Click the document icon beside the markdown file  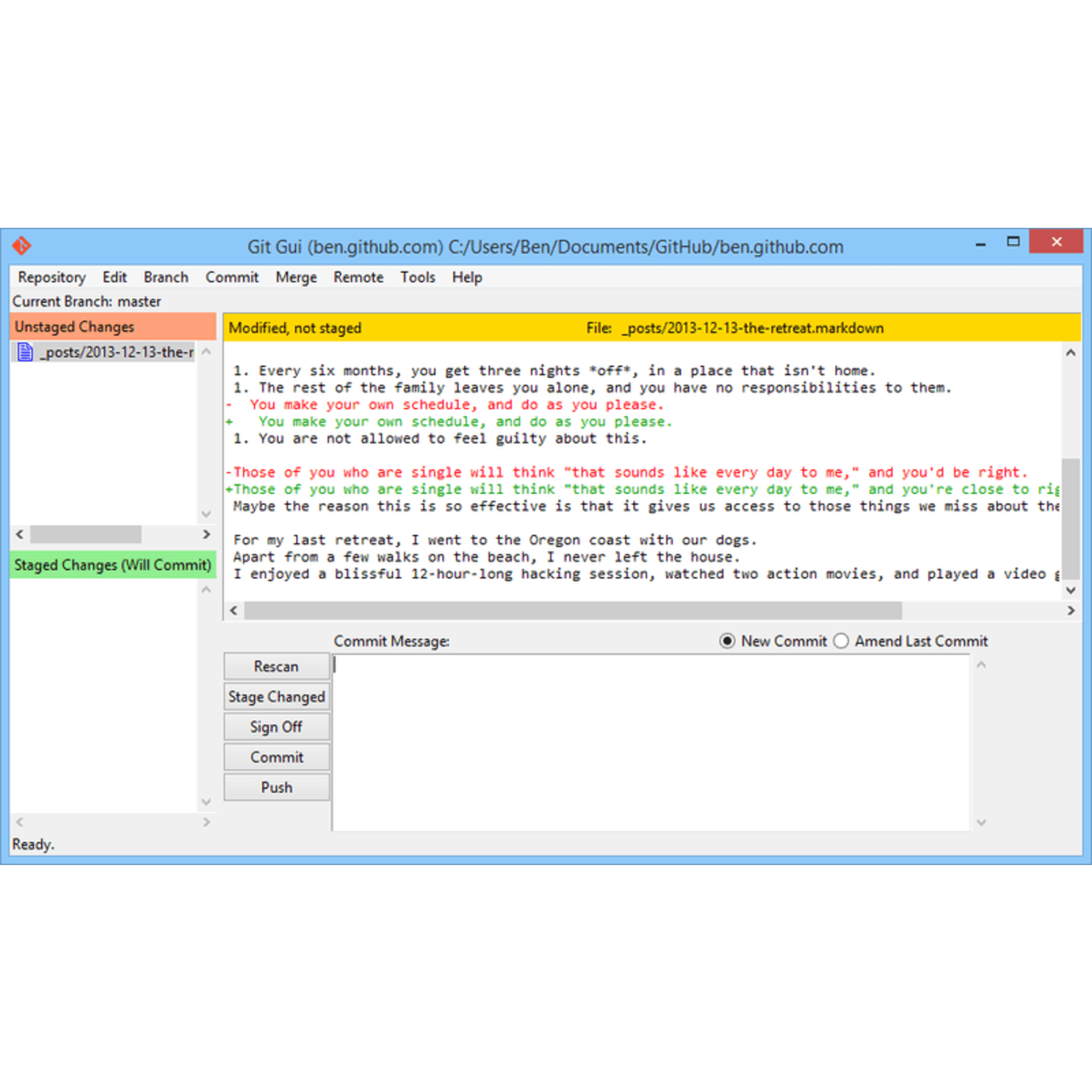point(25,351)
